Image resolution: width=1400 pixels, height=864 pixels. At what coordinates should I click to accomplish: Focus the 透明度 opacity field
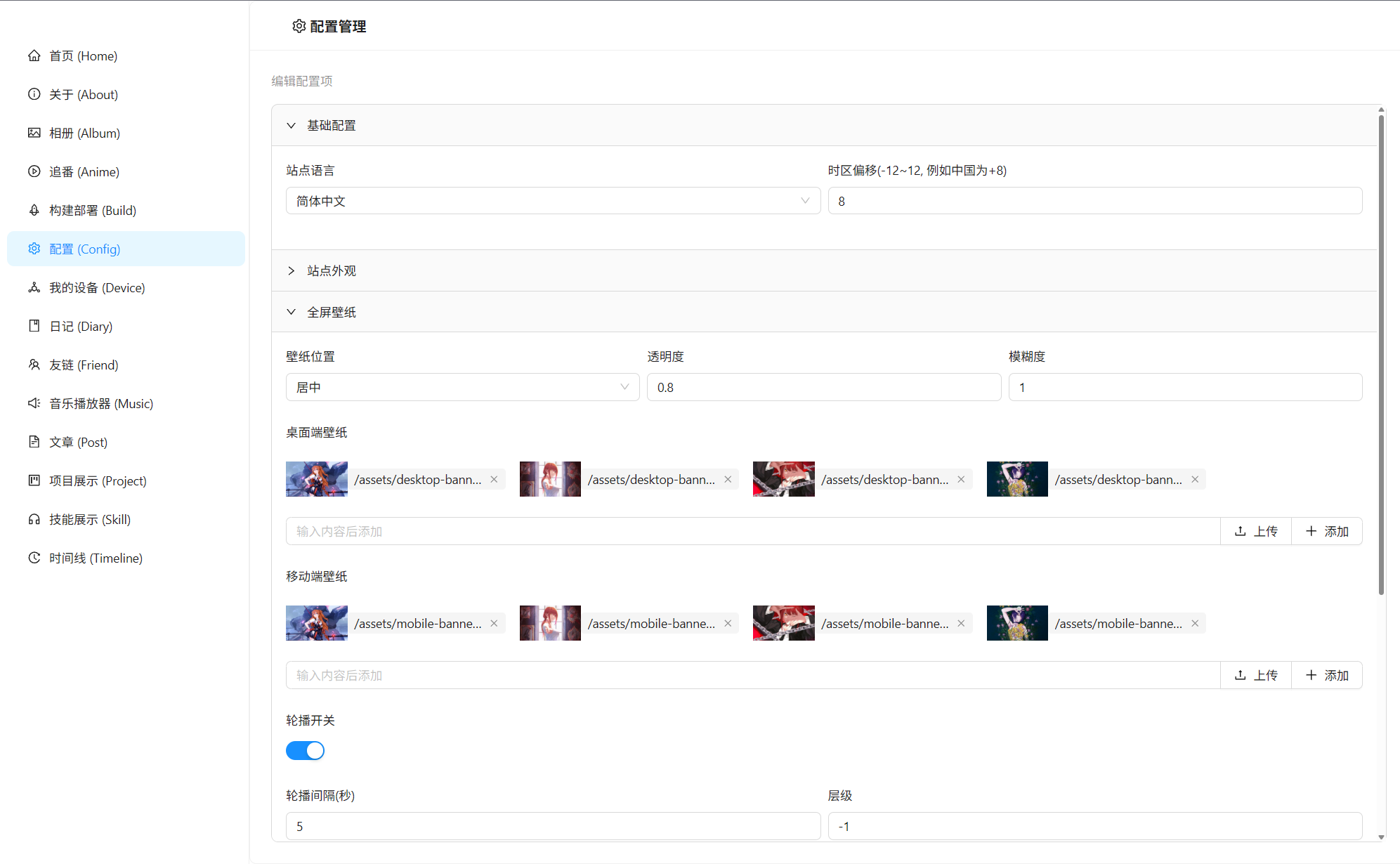pos(824,387)
